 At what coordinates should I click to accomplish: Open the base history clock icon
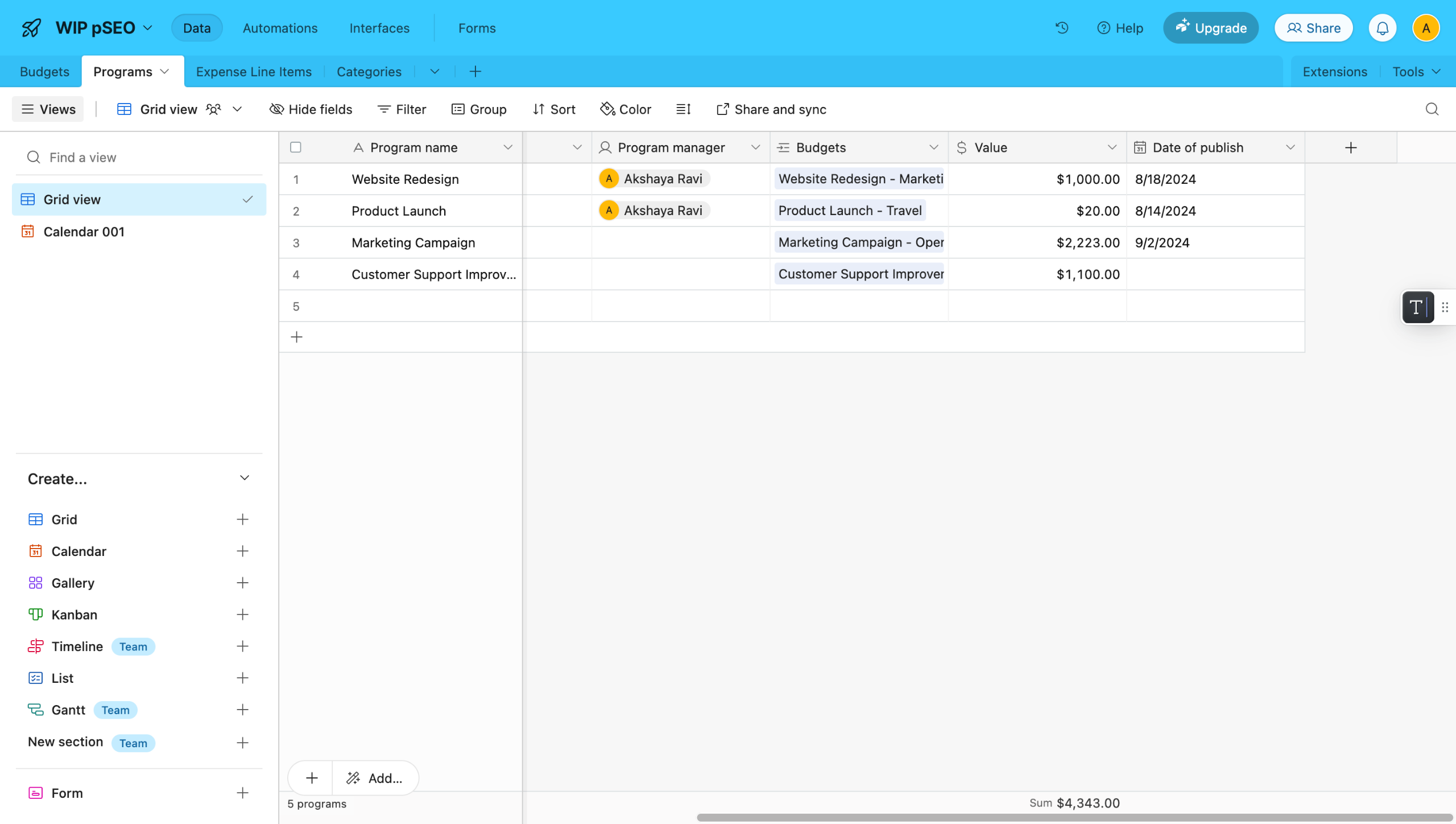[x=1061, y=28]
